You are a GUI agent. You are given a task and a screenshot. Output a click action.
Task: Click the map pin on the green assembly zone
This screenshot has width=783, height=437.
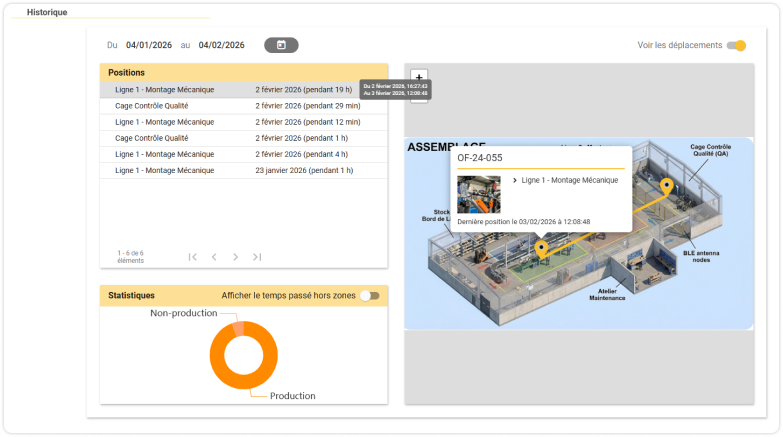pos(541,249)
